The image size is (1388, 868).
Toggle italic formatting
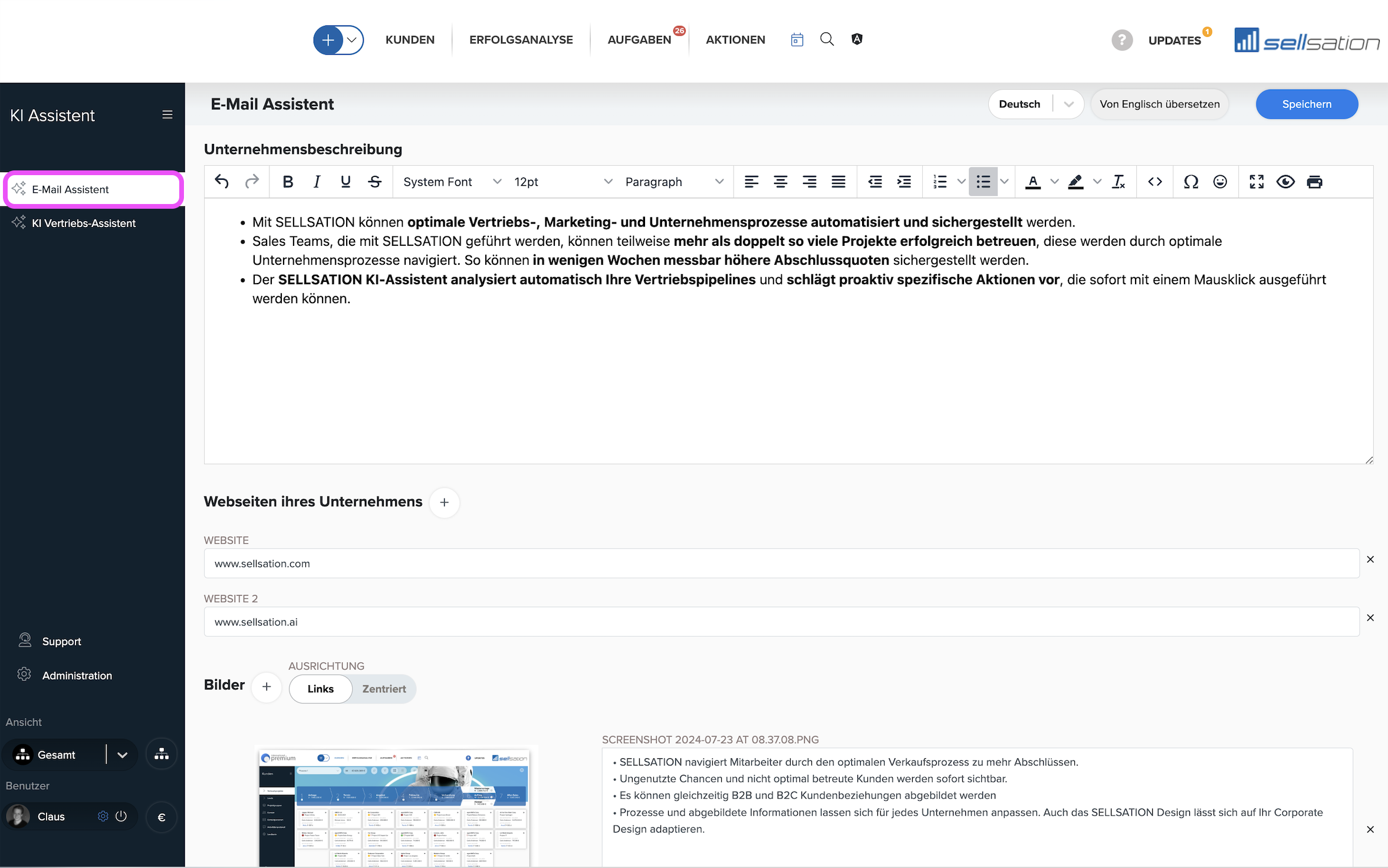(317, 182)
